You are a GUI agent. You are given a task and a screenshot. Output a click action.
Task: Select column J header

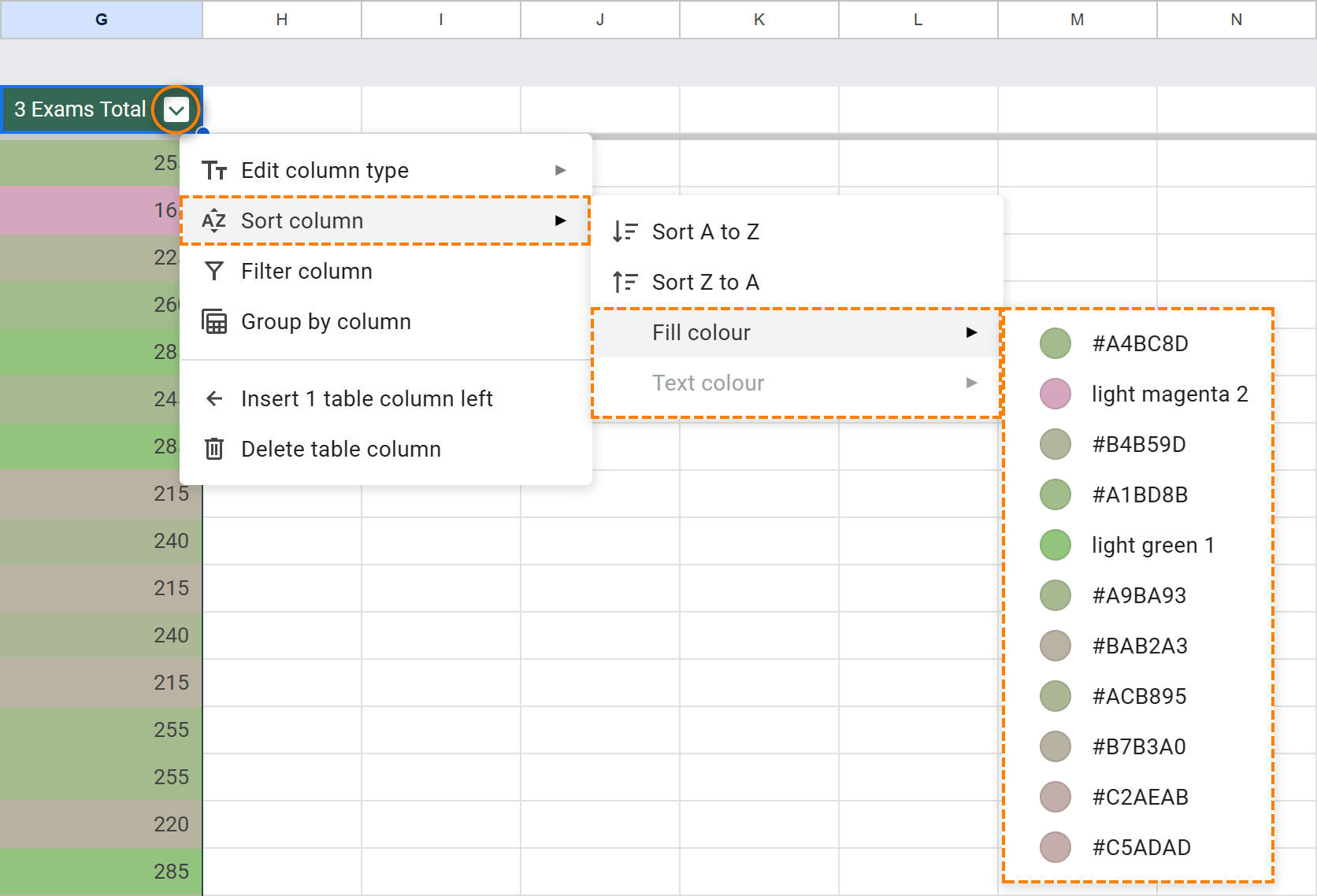[x=600, y=20]
